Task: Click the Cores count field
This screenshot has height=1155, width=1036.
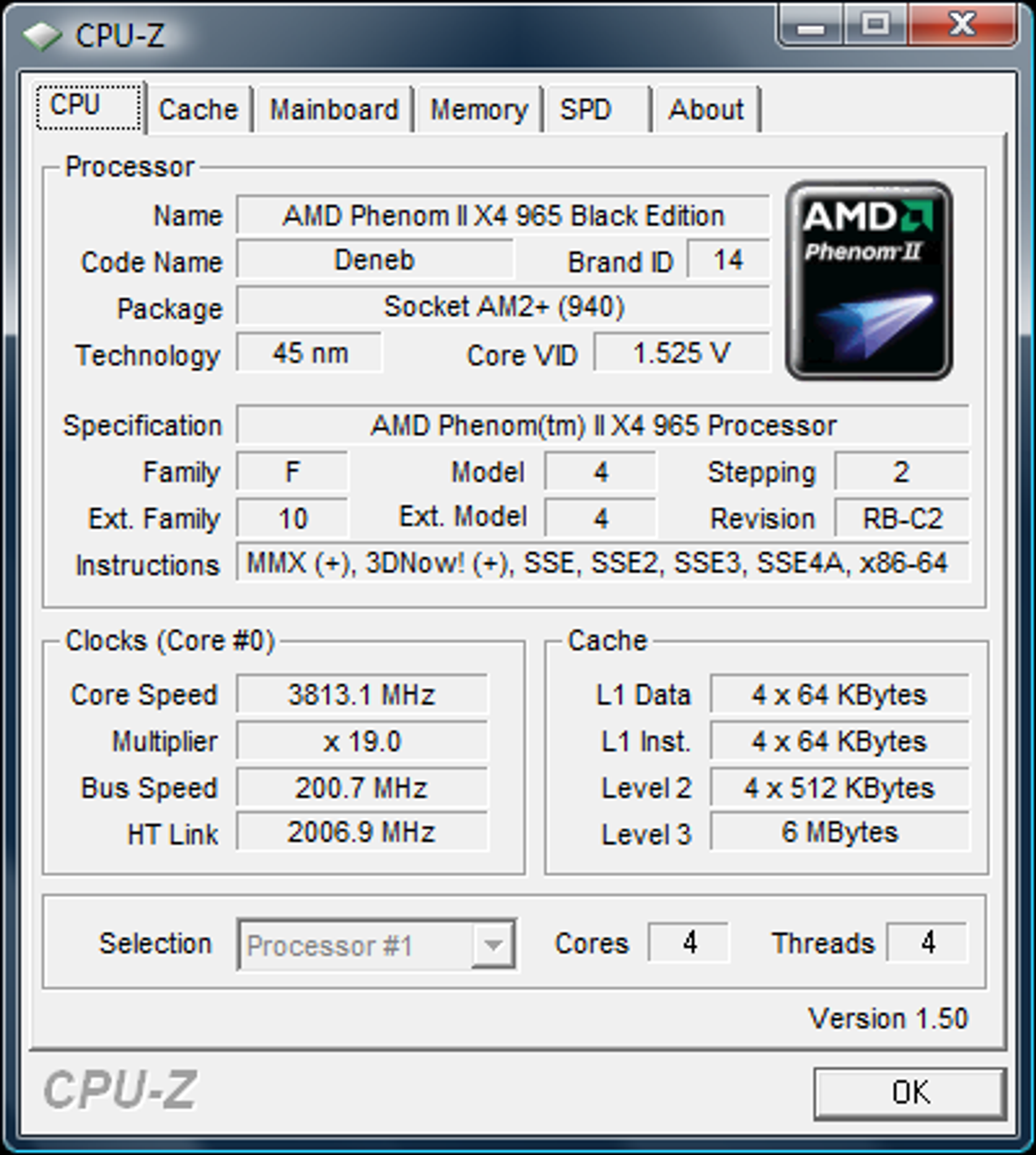Action: (689, 943)
